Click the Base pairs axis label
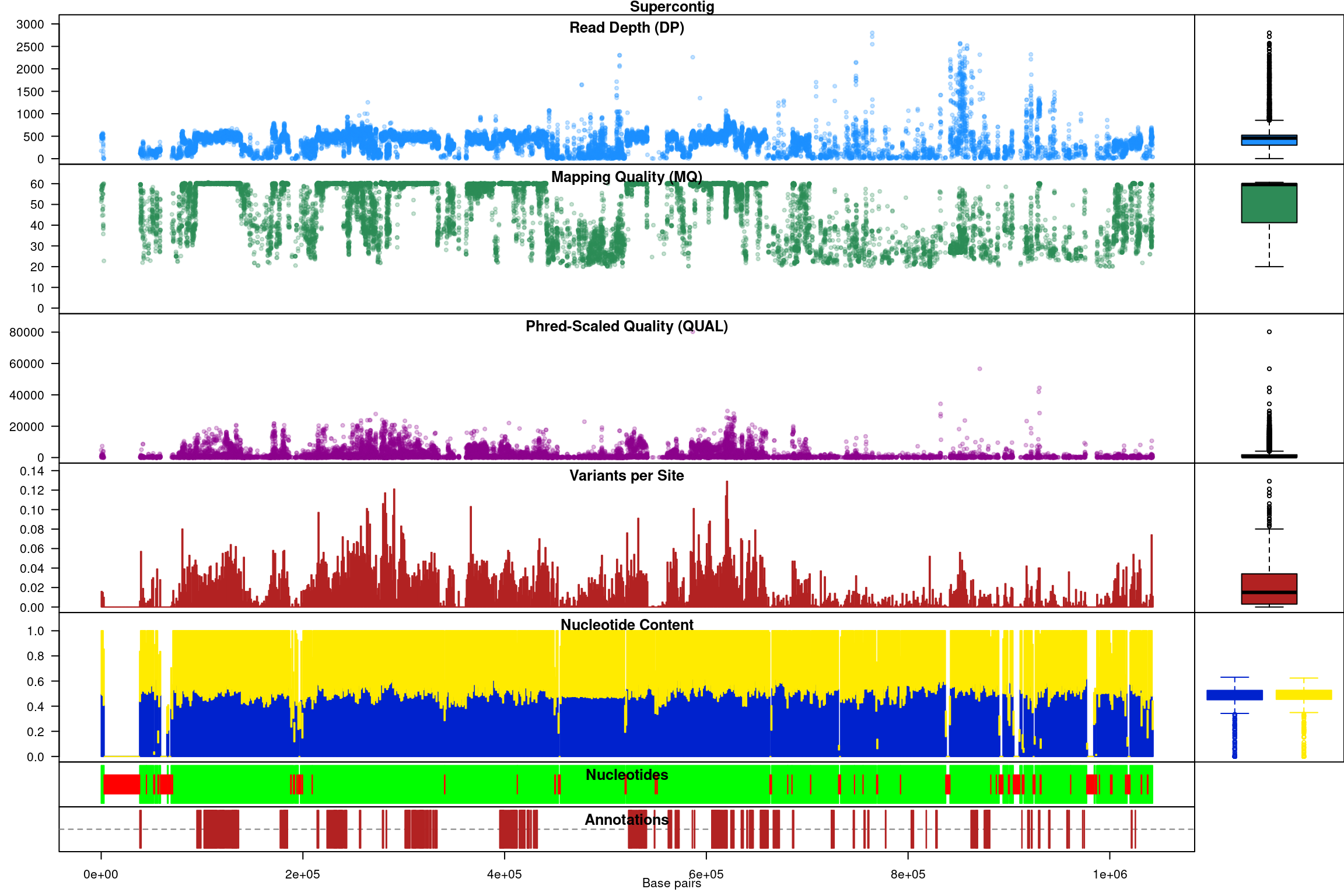Image resolution: width=1344 pixels, height=896 pixels. pyautogui.click(x=671, y=883)
